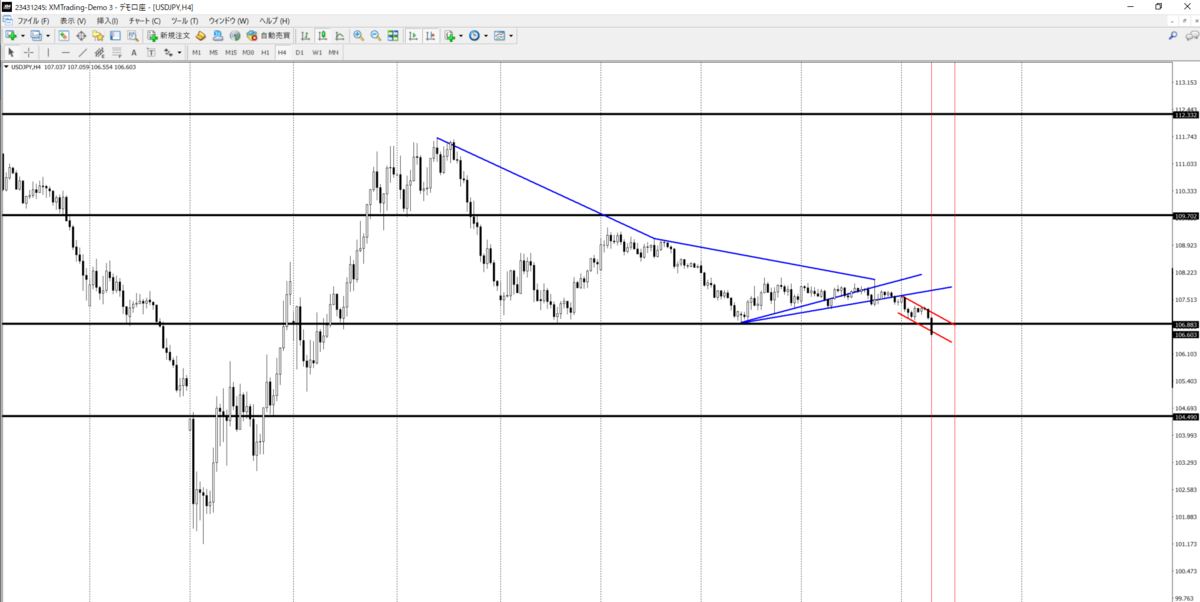Click the triangle before USDJPY,H4 label
The height and width of the screenshot is (602, 1200).
click(5, 67)
